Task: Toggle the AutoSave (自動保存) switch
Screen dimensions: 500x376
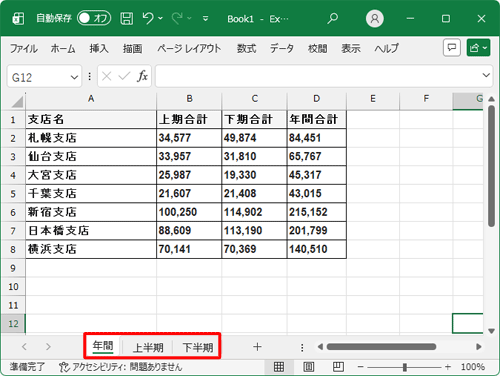Action: tap(94, 18)
